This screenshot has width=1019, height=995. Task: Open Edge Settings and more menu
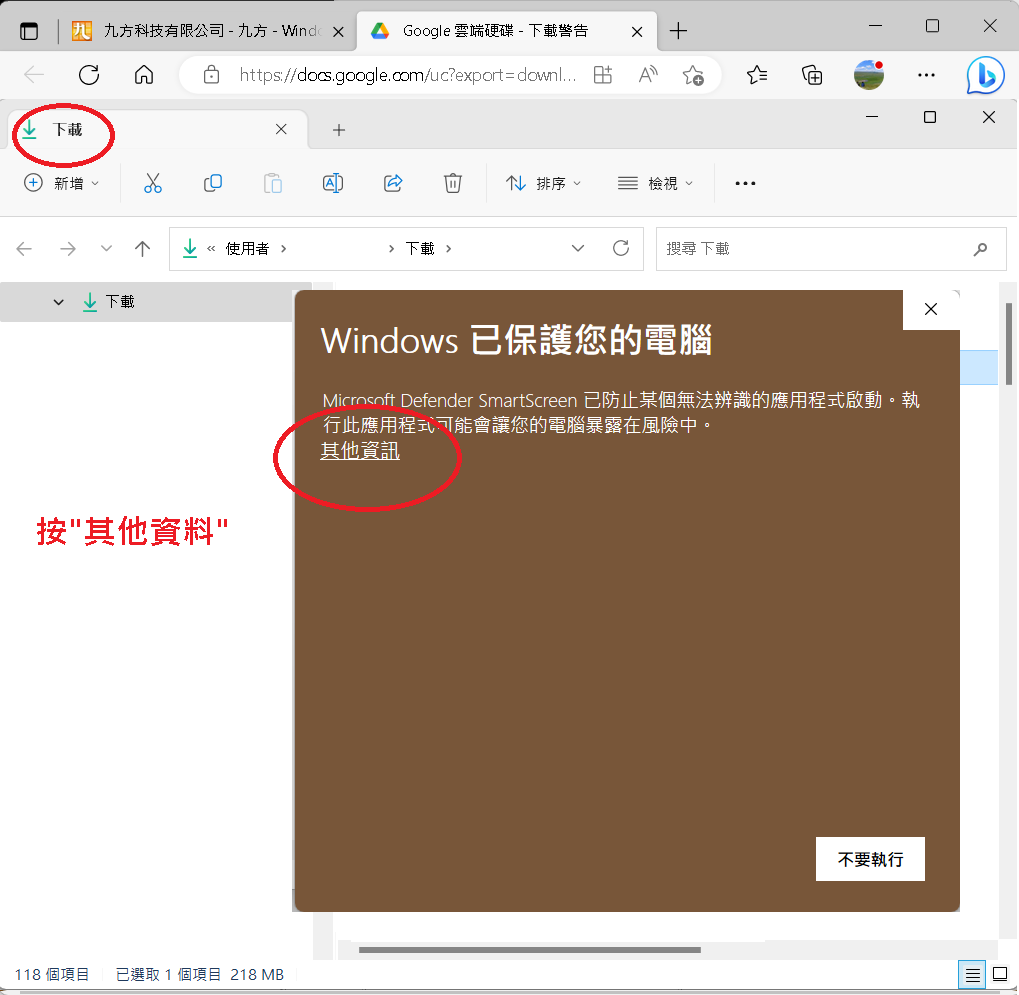pyautogui.click(x=926, y=75)
